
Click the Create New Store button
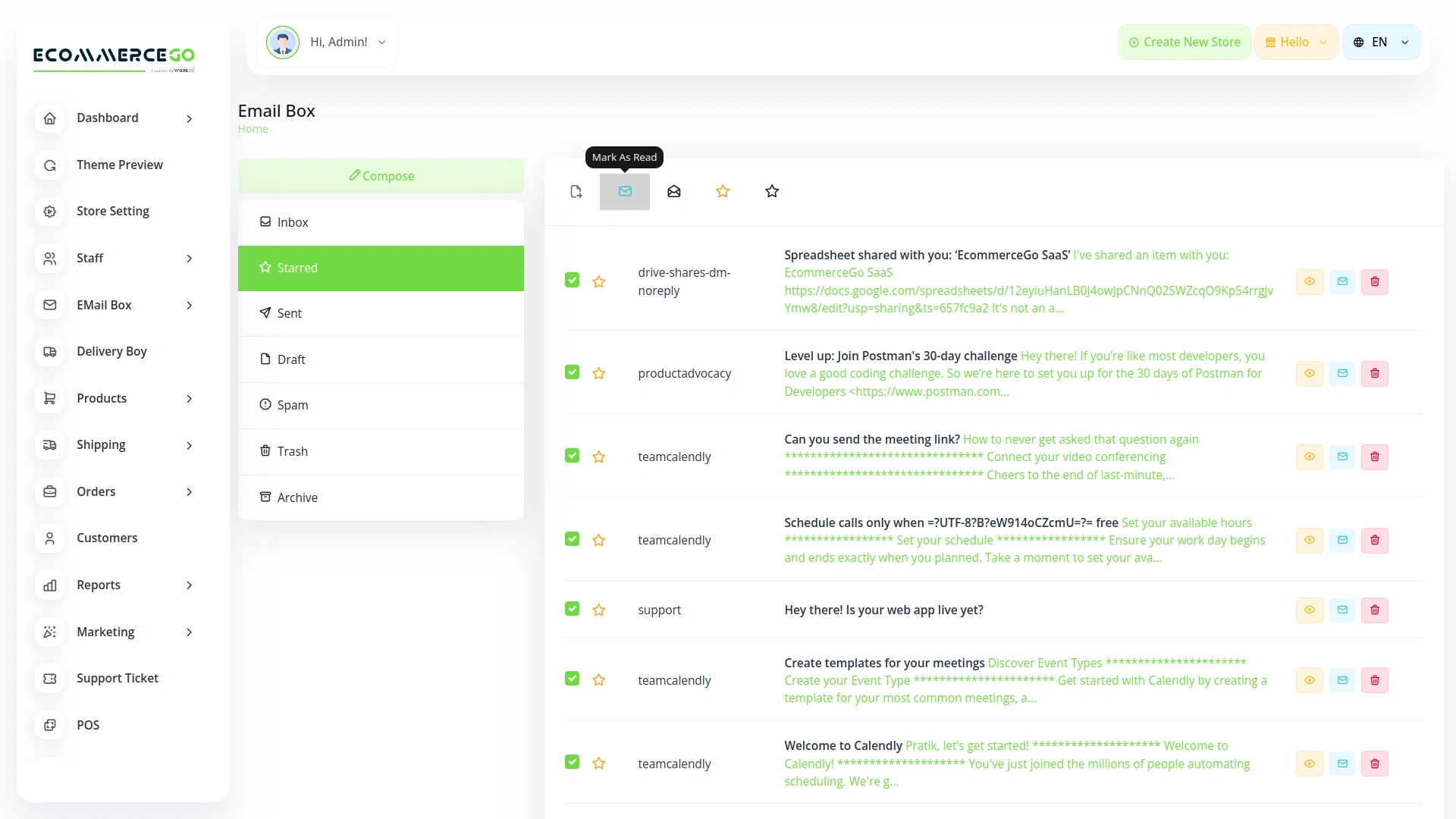coord(1184,42)
